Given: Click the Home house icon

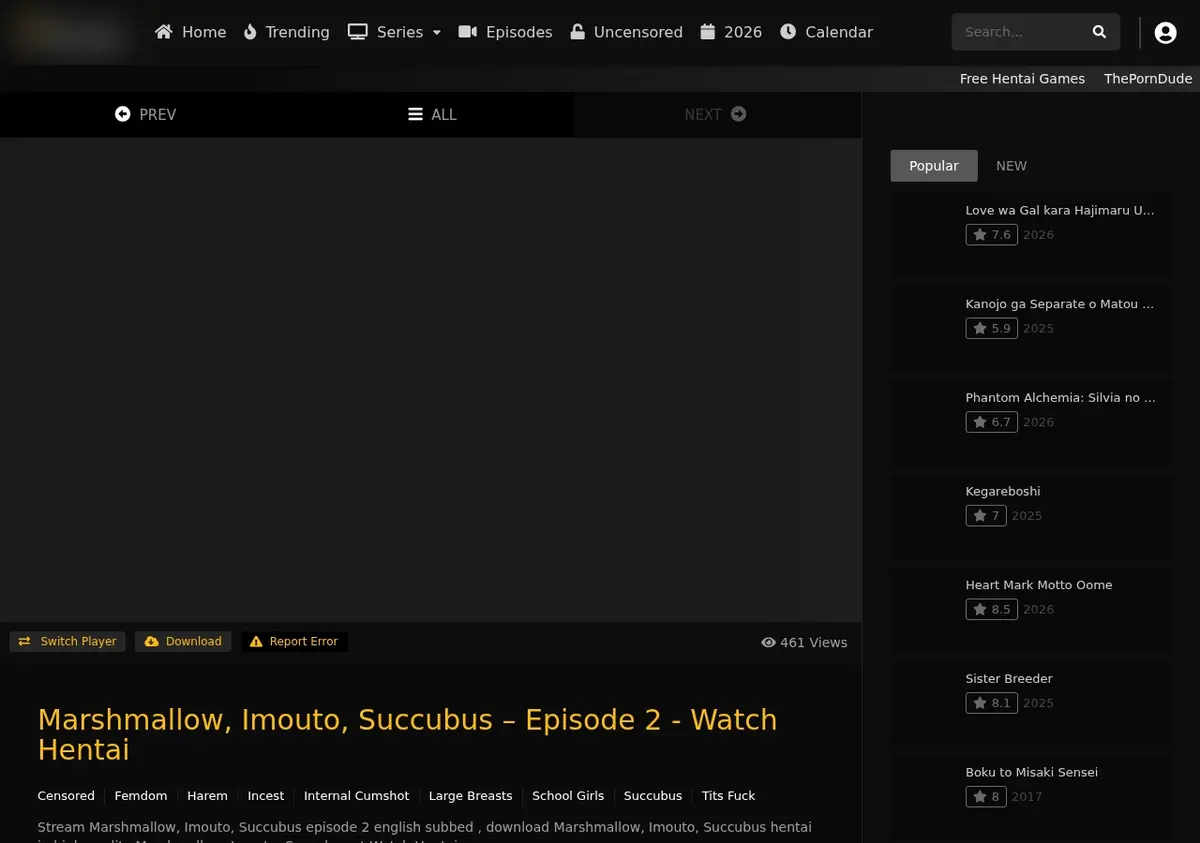Looking at the screenshot, I should pos(164,32).
